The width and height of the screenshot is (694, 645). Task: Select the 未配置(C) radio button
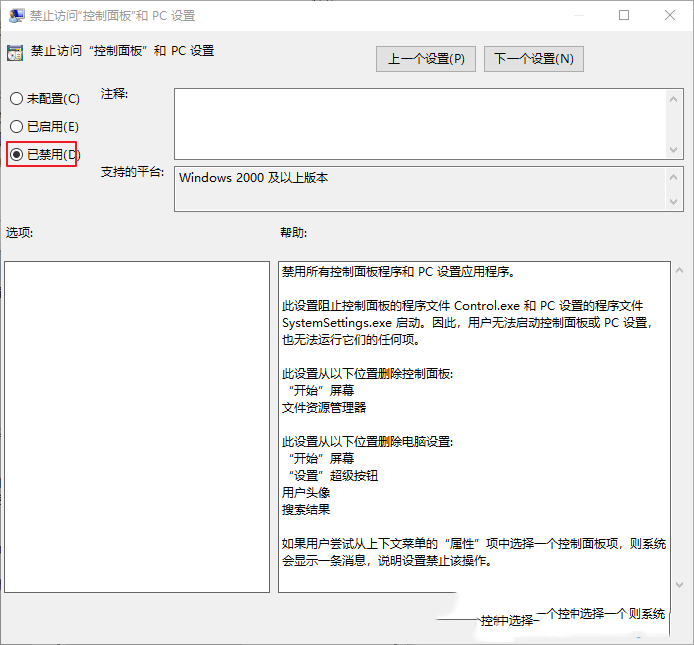16,98
